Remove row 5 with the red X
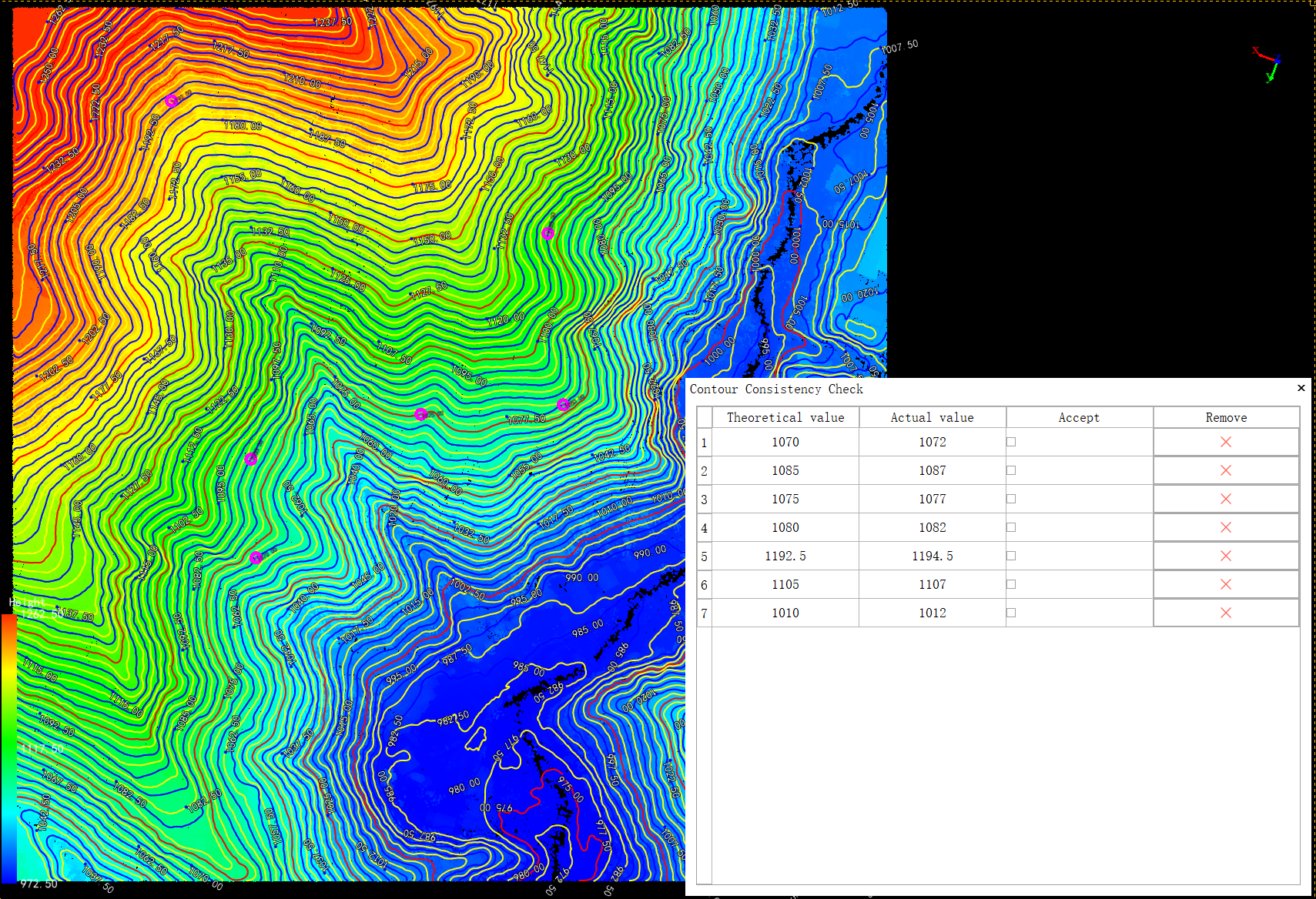1316x899 pixels. tap(1226, 556)
